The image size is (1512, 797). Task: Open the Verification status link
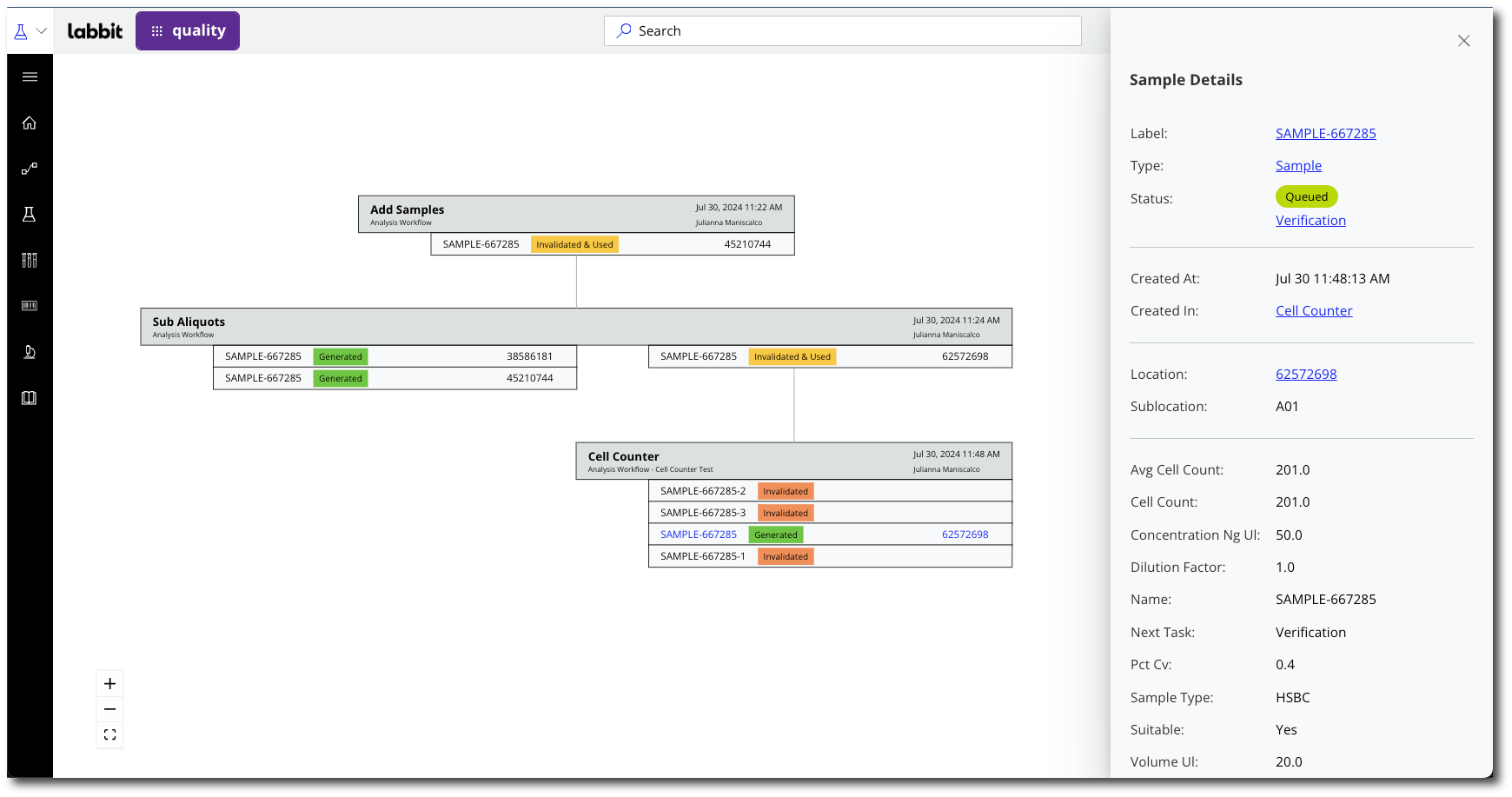(x=1310, y=221)
